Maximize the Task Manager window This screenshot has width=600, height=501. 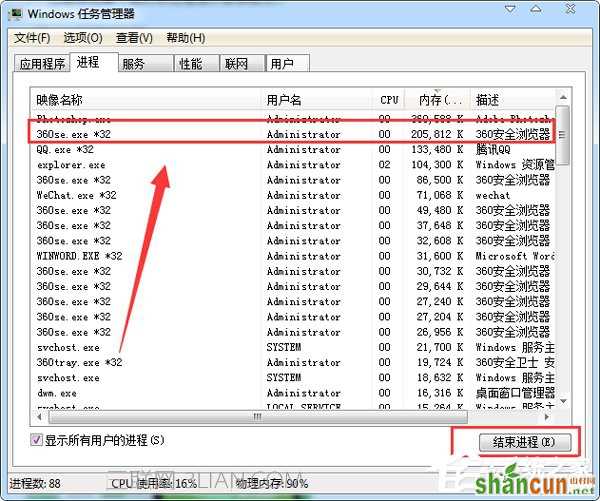tap(536, 8)
